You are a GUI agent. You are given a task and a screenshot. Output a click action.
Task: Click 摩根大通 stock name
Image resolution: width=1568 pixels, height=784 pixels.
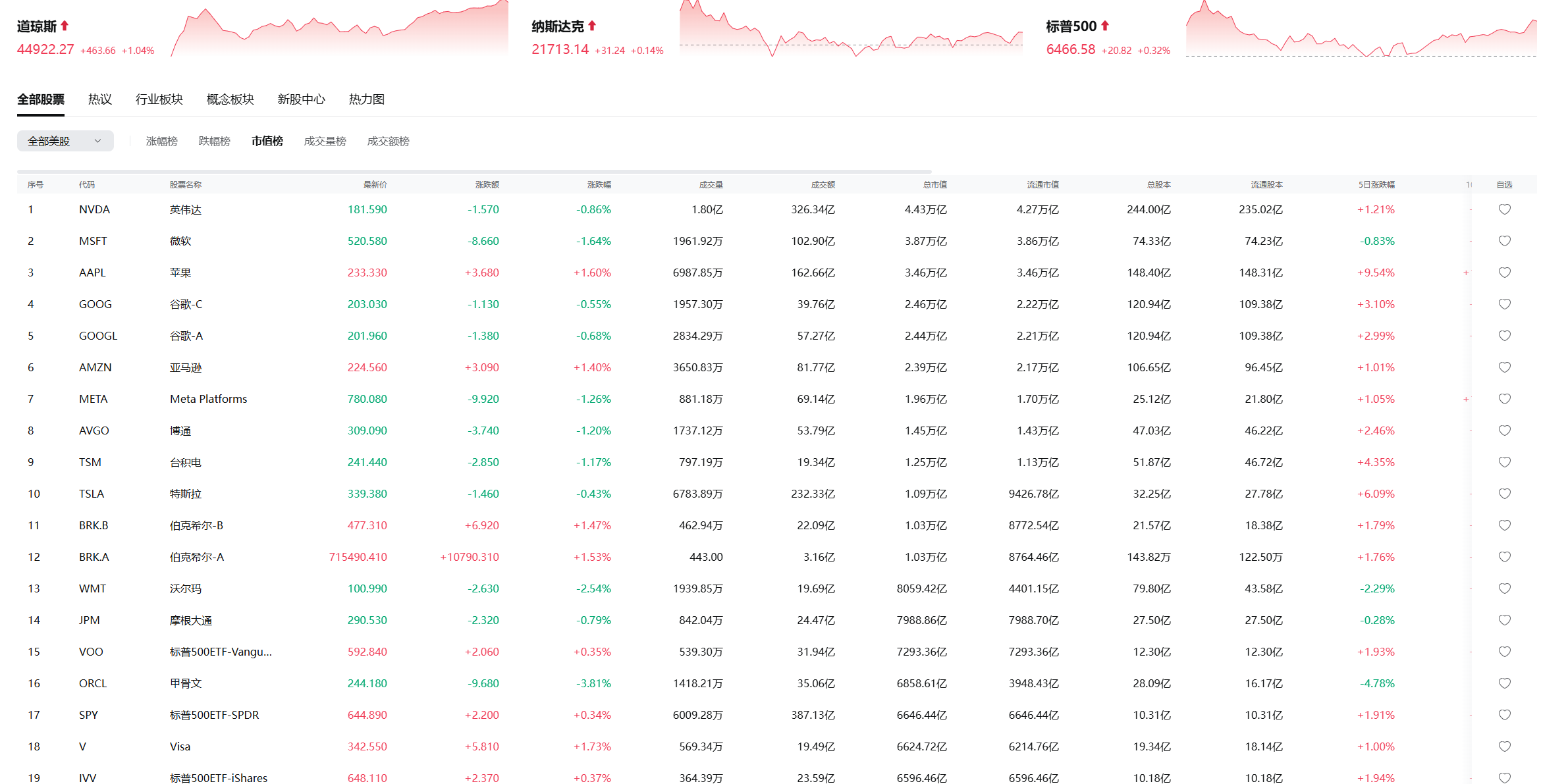tap(191, 620)
